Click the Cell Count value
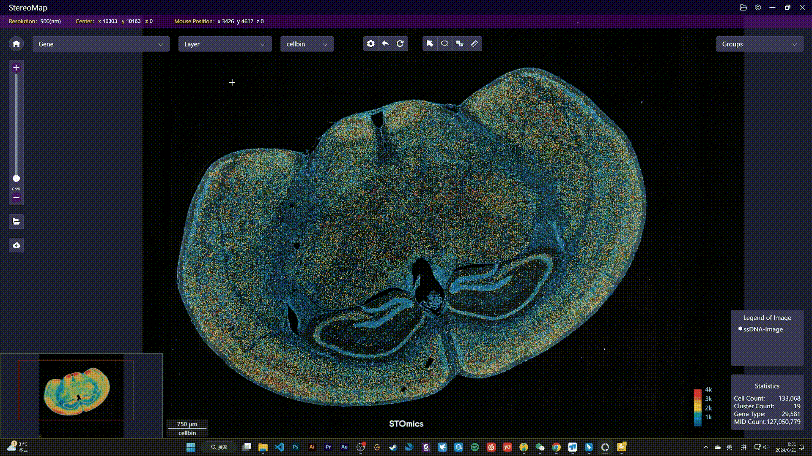The image size is (812, 456). click(x=790, y=399)
